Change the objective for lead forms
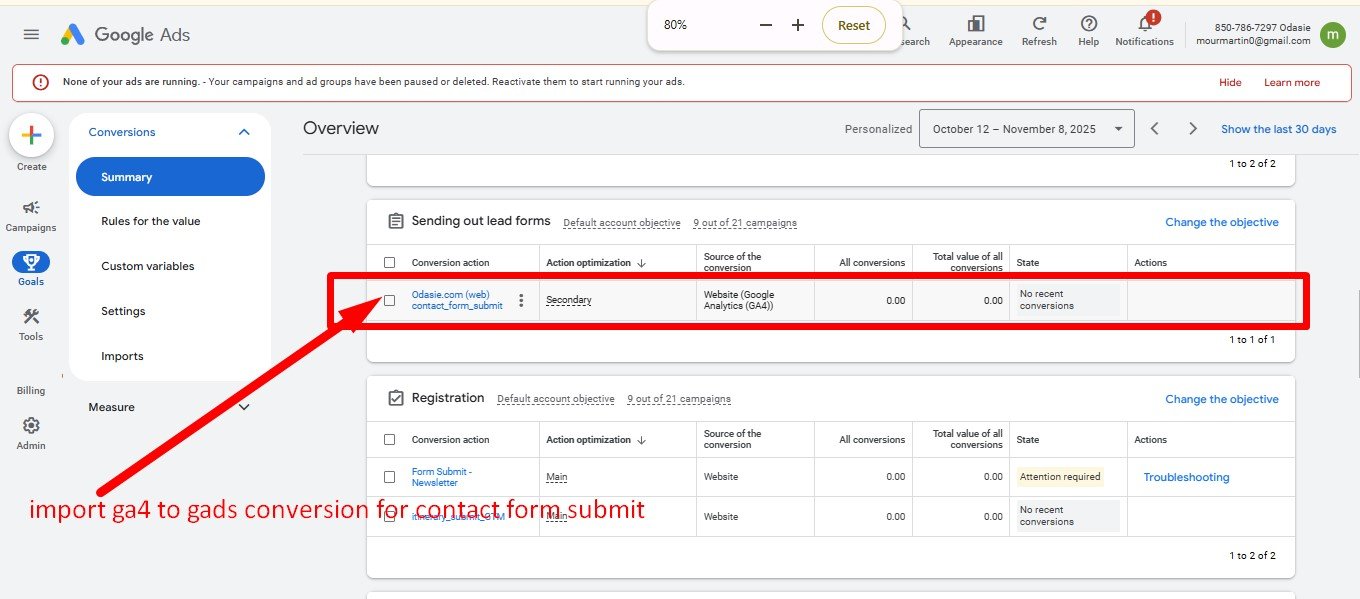The width and height of the screenshot is (1360, 599). click(x=1222, y=222)
